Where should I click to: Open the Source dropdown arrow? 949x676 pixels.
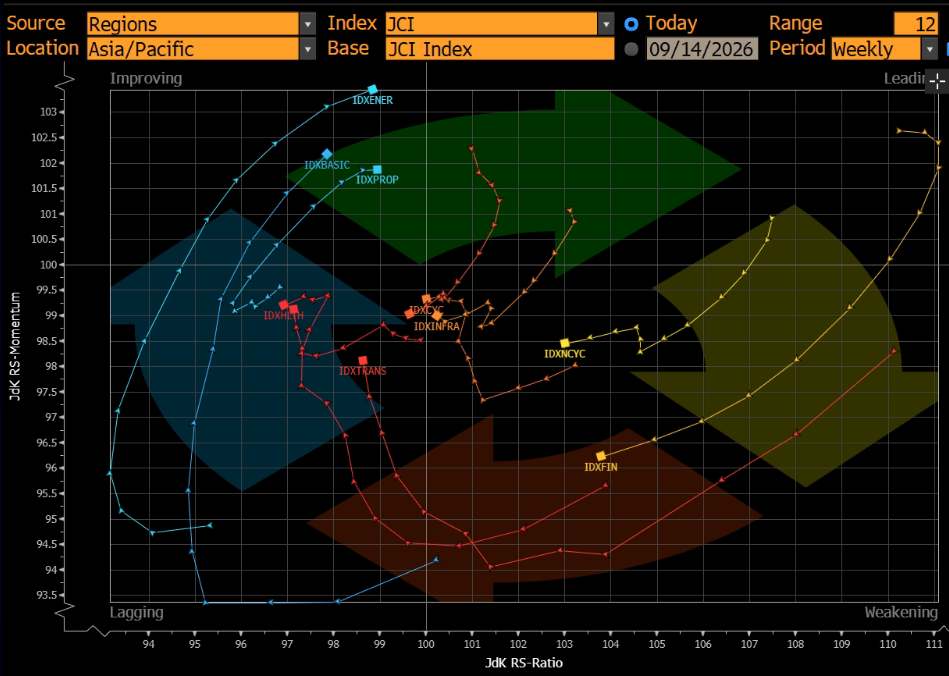point(308,24)
